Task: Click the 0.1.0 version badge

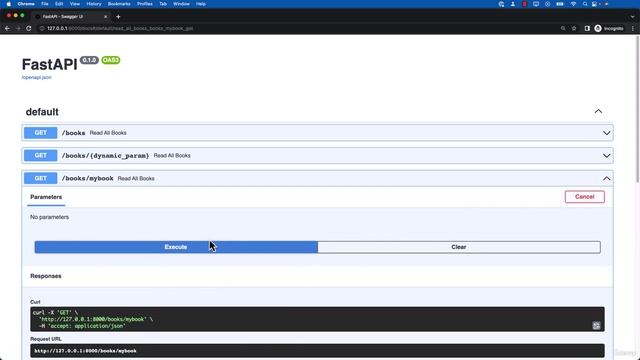Action: (89, 60)
